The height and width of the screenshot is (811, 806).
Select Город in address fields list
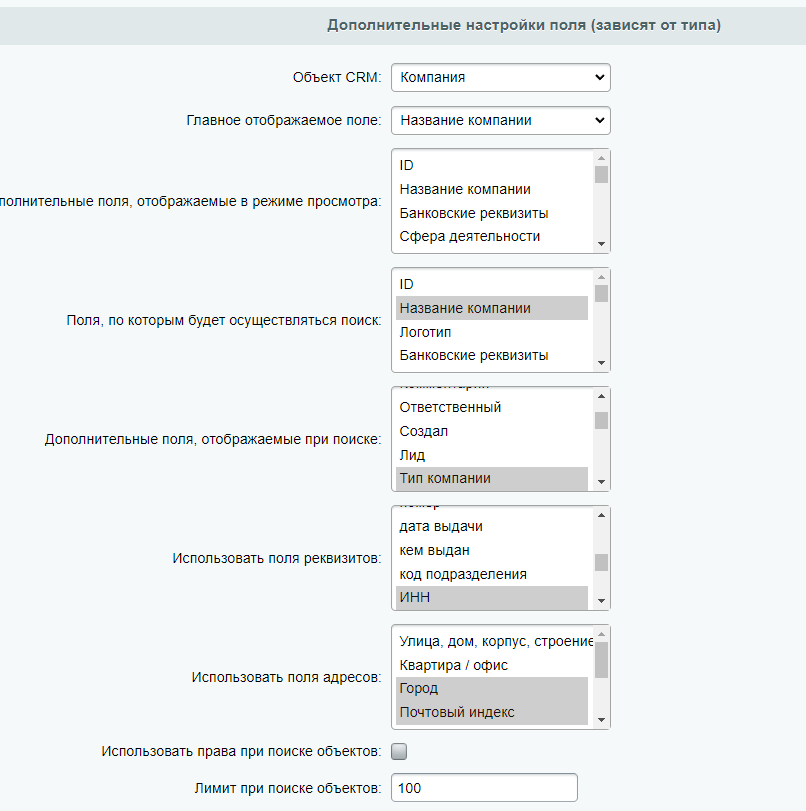[x=419, y=689]
